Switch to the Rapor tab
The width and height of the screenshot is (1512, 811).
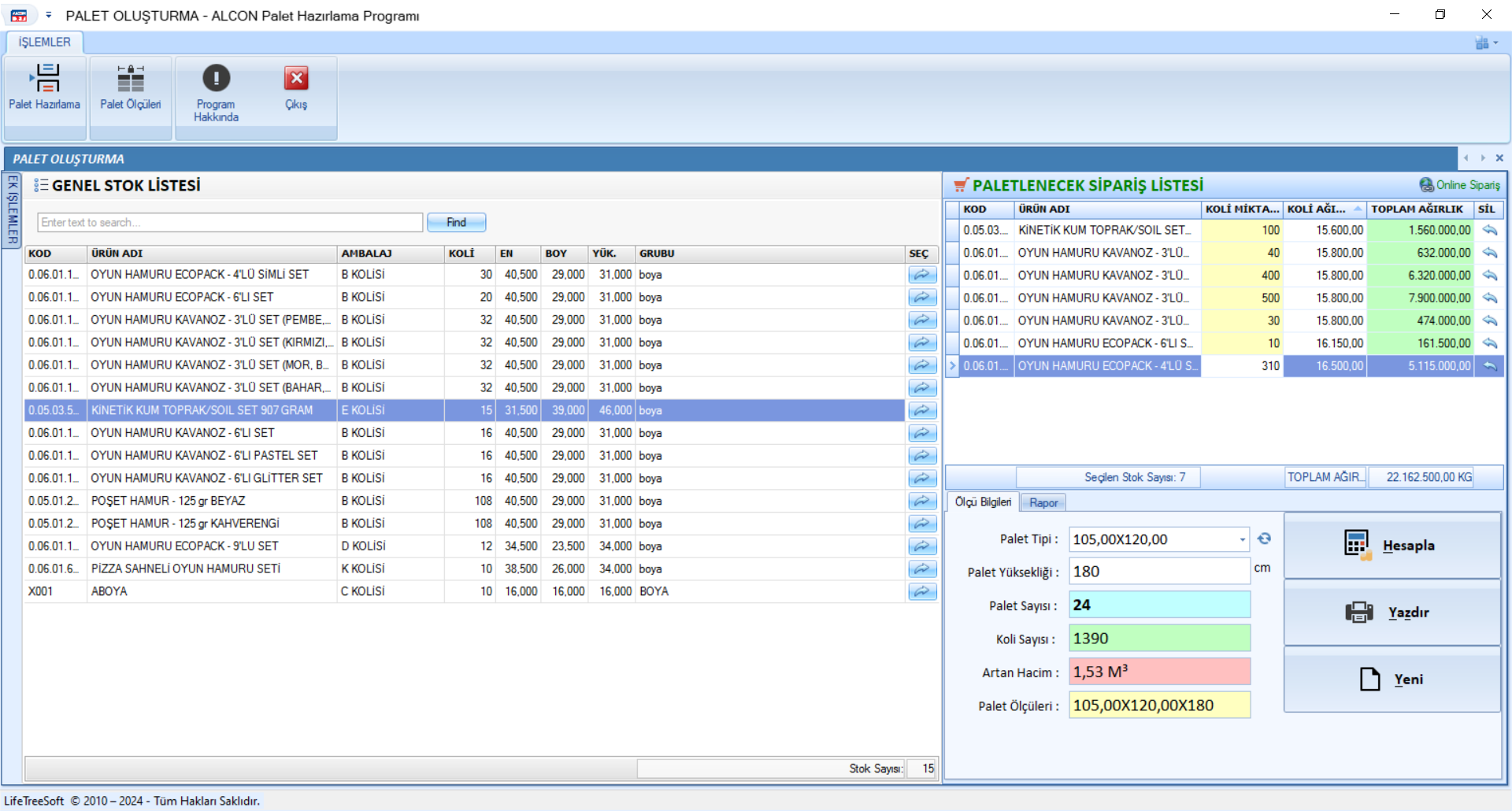tap(1043, 502)
